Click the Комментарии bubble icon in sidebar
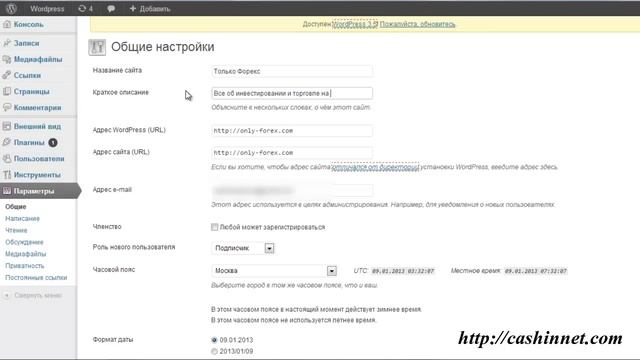The image size is (640, 360). coord(7,107)
